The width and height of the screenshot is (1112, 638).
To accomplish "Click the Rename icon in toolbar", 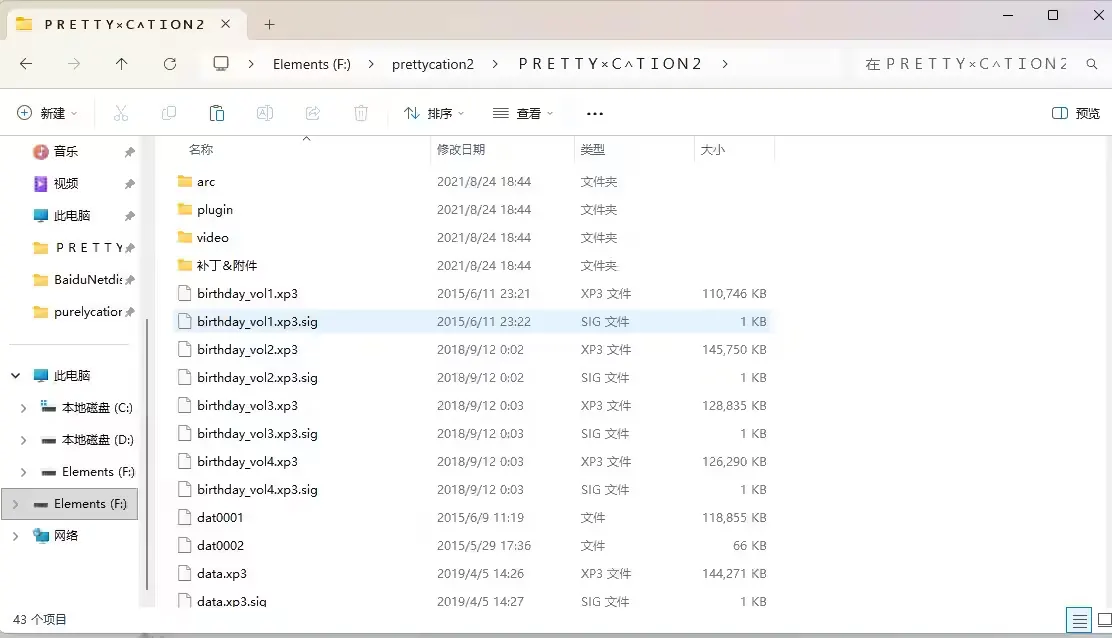I will [265, 113].
